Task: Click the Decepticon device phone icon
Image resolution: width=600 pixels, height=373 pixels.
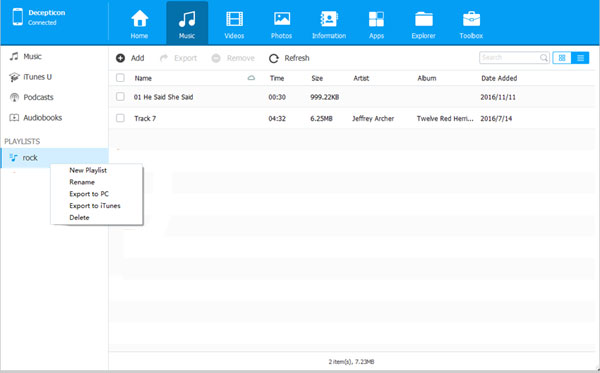Action: (x=18, y=17)
